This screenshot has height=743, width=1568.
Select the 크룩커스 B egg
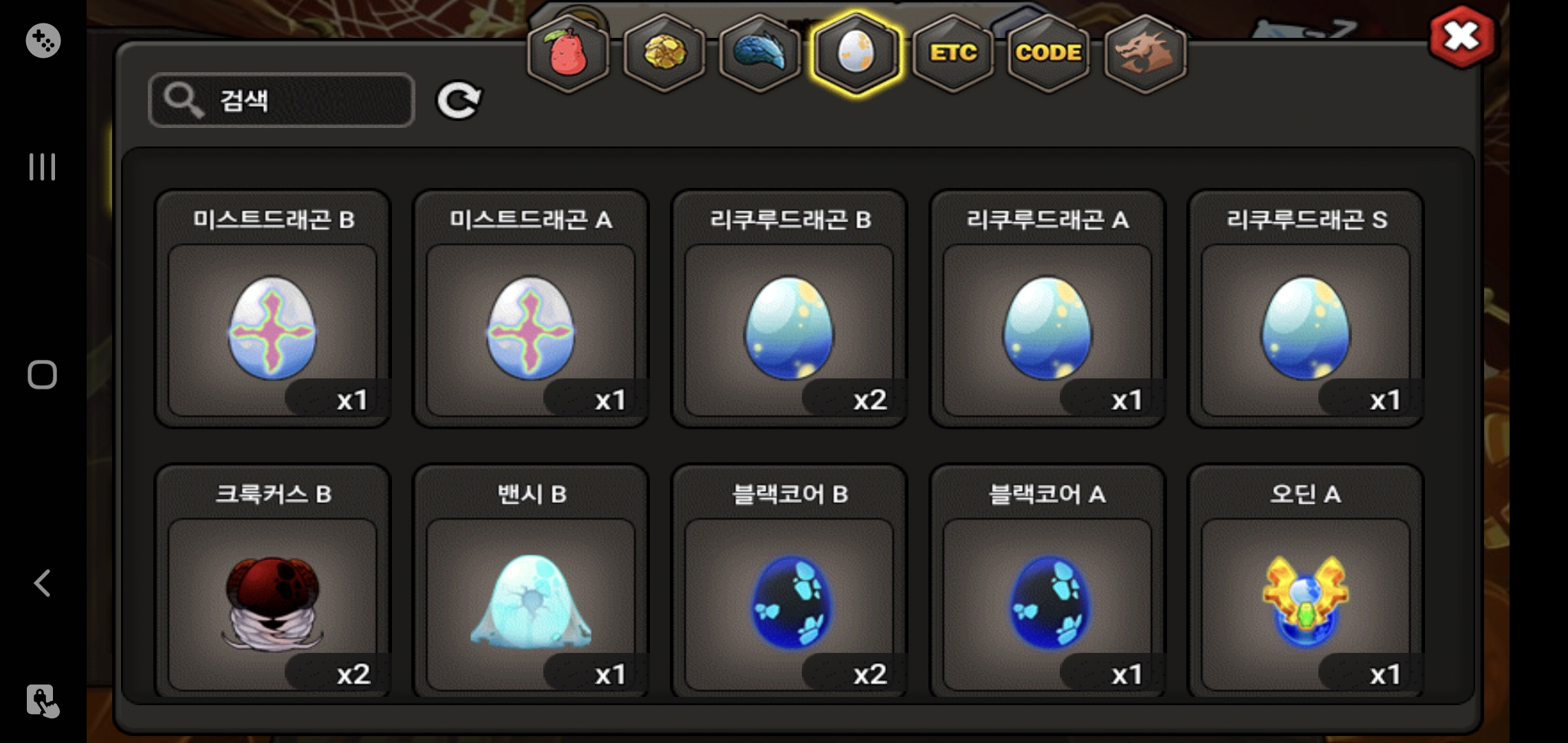pos(273,581)
